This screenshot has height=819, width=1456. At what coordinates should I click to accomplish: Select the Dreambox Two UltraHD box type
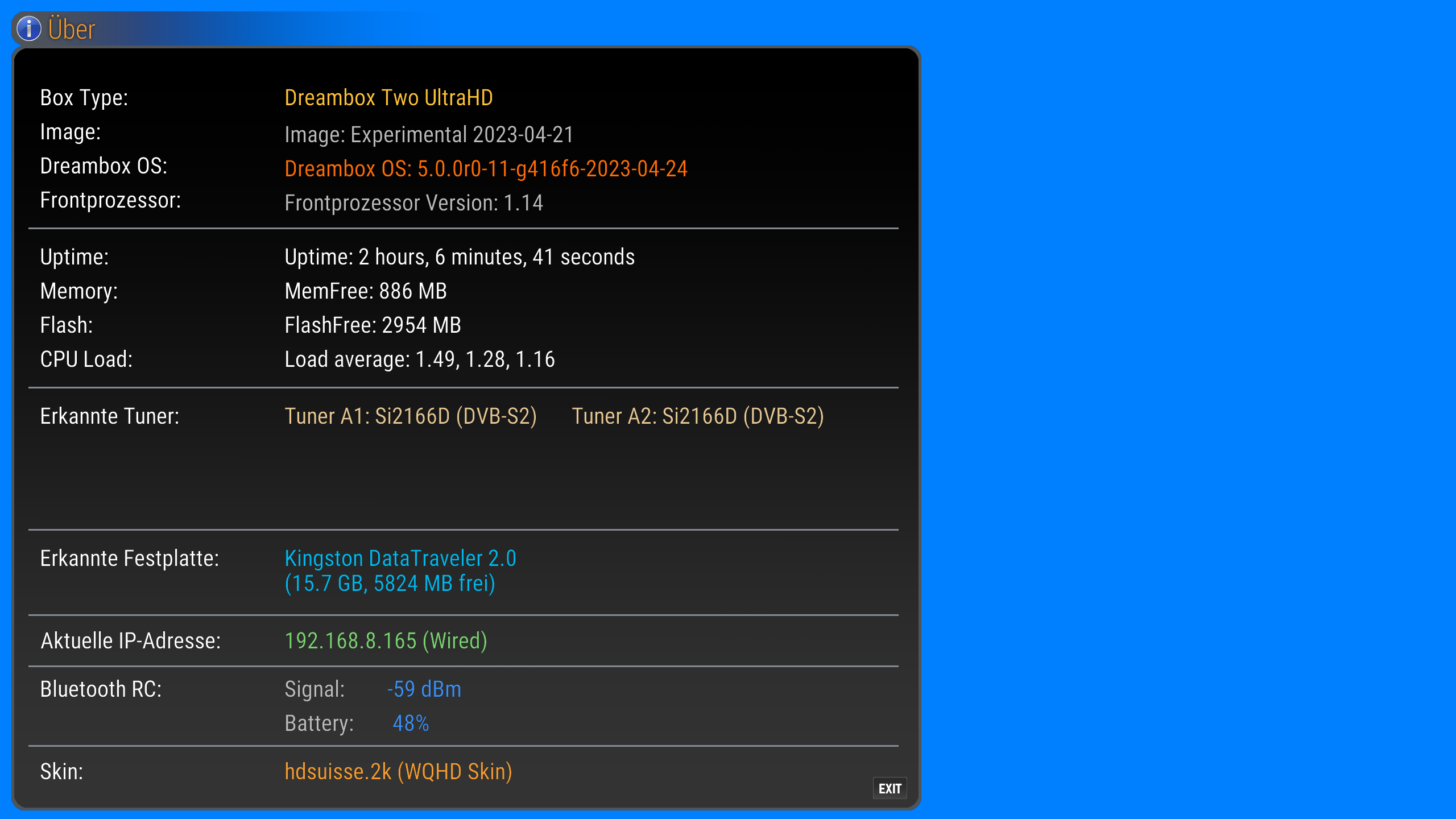click(388, 98)
